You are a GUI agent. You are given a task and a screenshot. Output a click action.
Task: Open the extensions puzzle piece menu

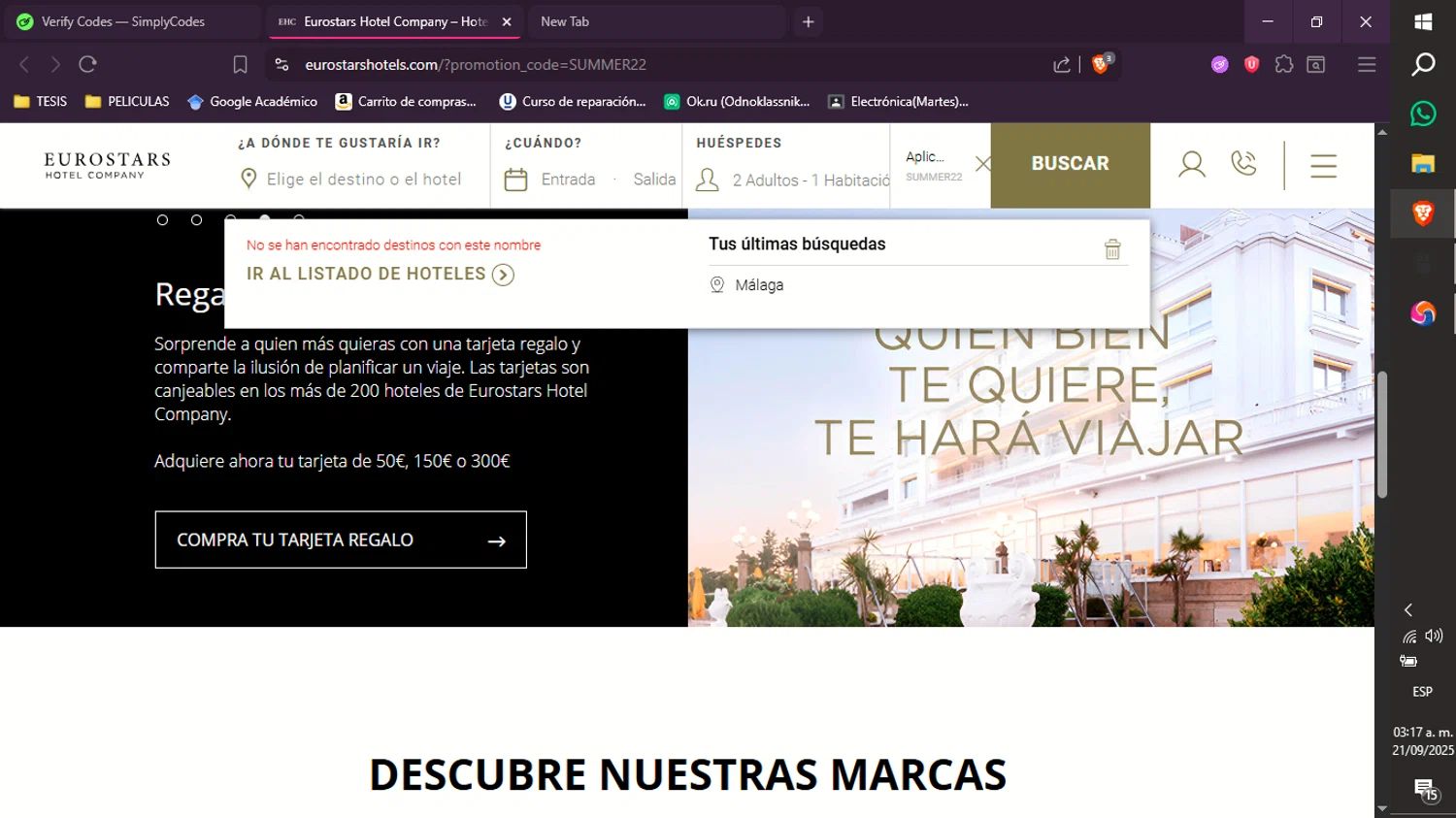click(1284, 64)
